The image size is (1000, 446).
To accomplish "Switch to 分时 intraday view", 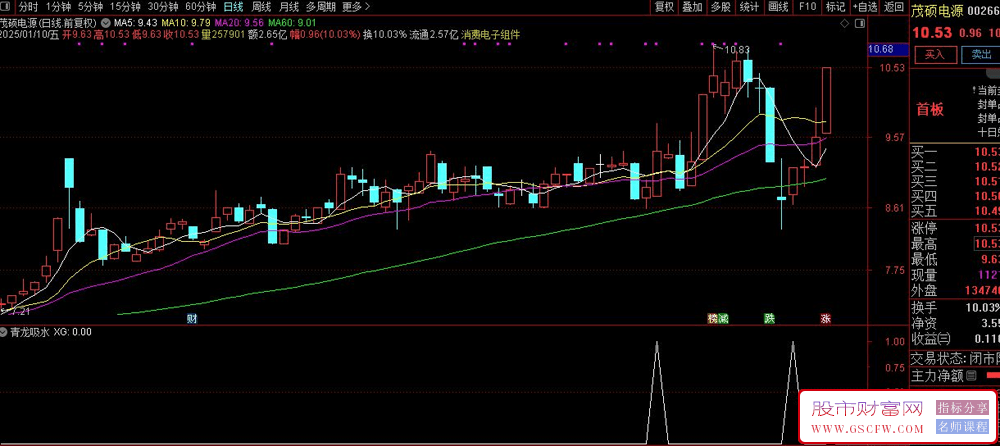I will tap(27, 7).
